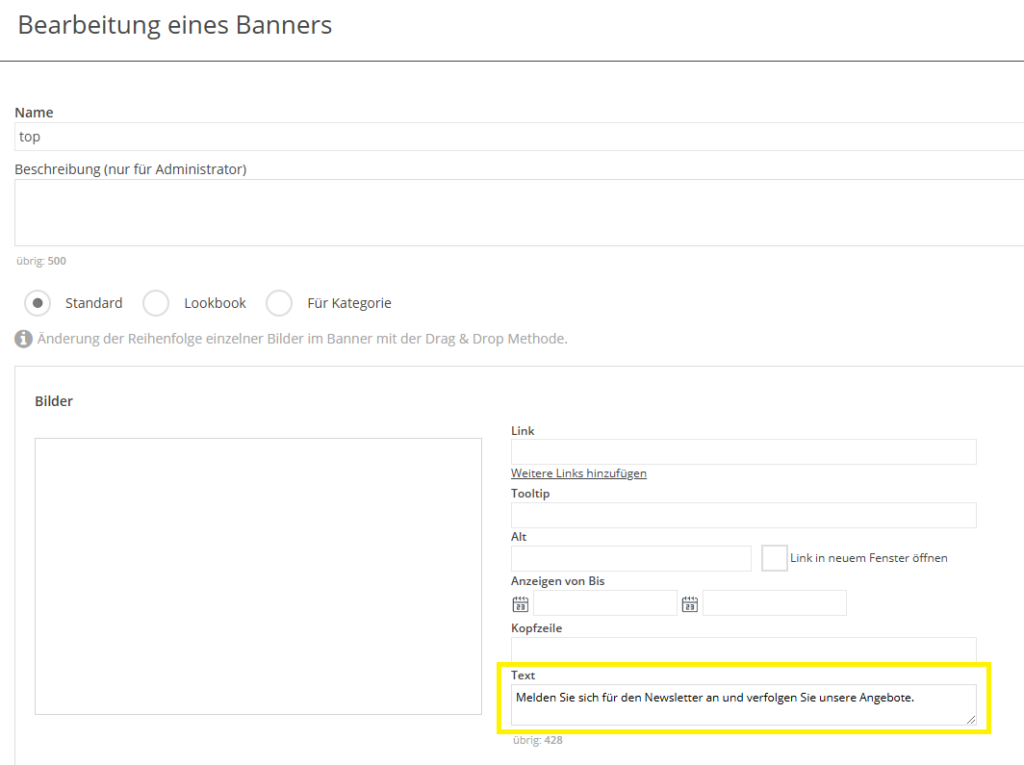Viewport: 1024px width, 765px height.
Task: Click the übrig: 500 character counter
Action: tap(41, 261)
